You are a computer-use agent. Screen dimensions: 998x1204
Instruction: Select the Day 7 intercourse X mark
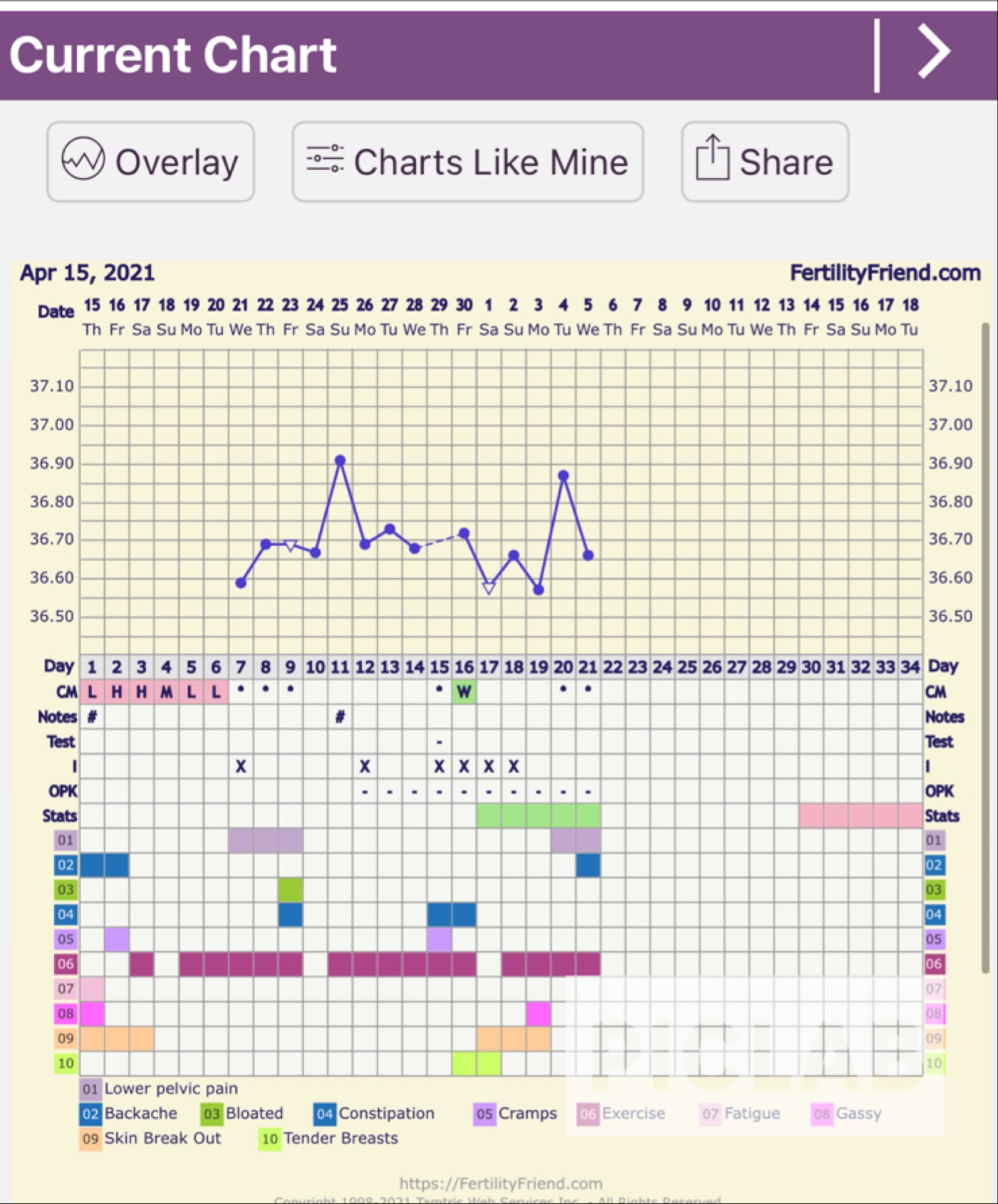[241, 766]
